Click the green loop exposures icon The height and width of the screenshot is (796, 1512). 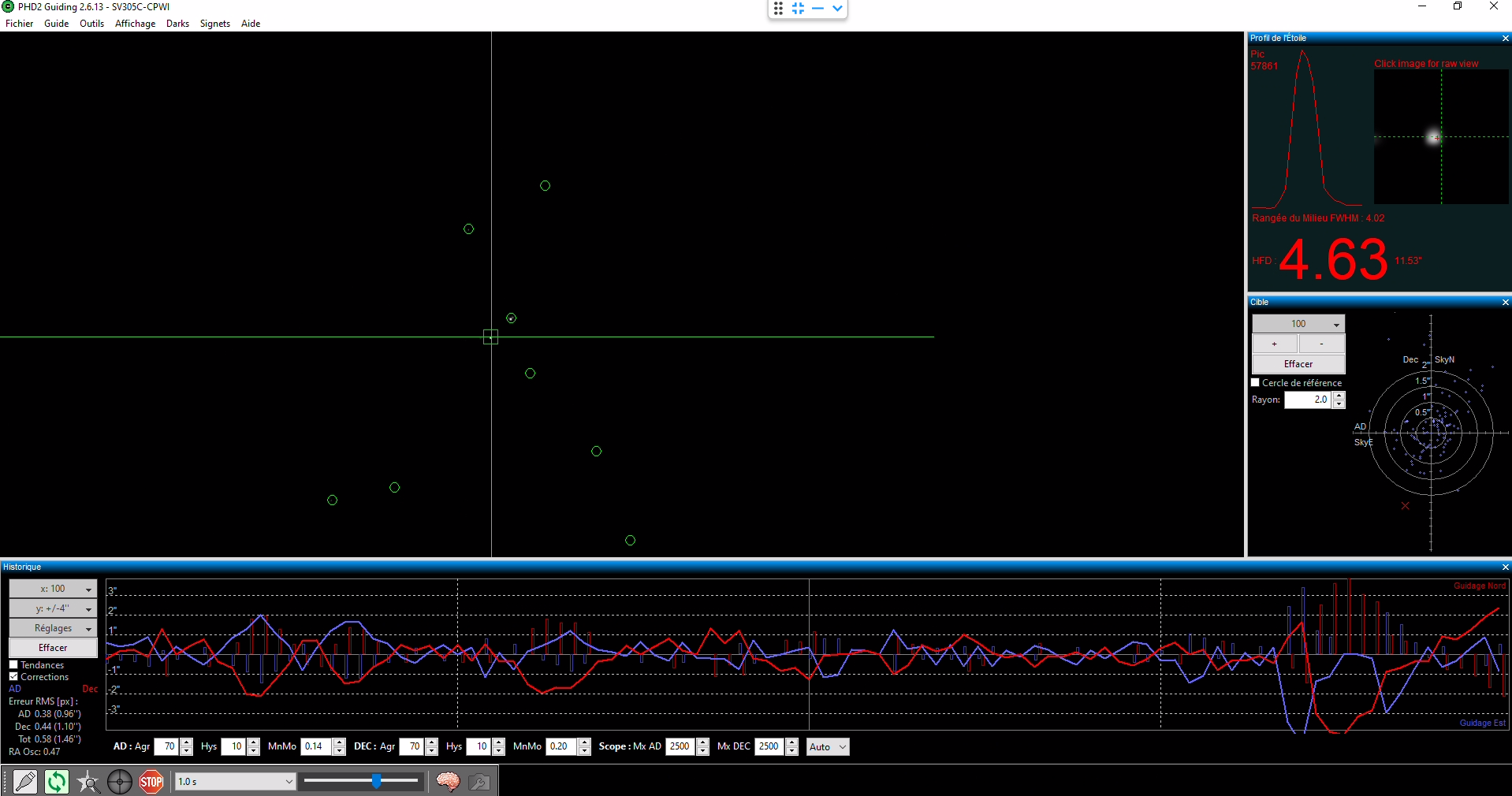point(57,782)
